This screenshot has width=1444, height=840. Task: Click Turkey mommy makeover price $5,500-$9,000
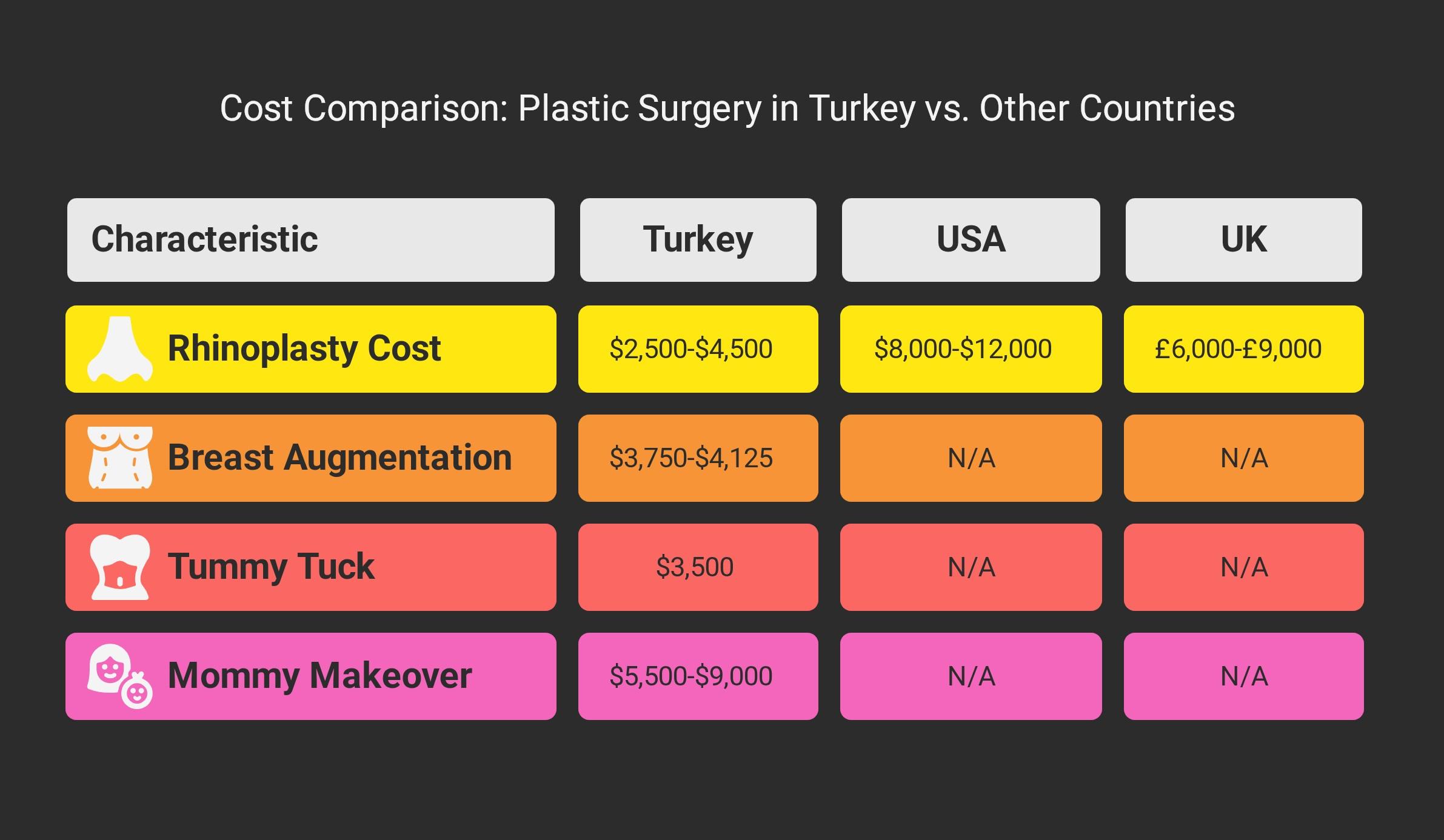[691, 676]
